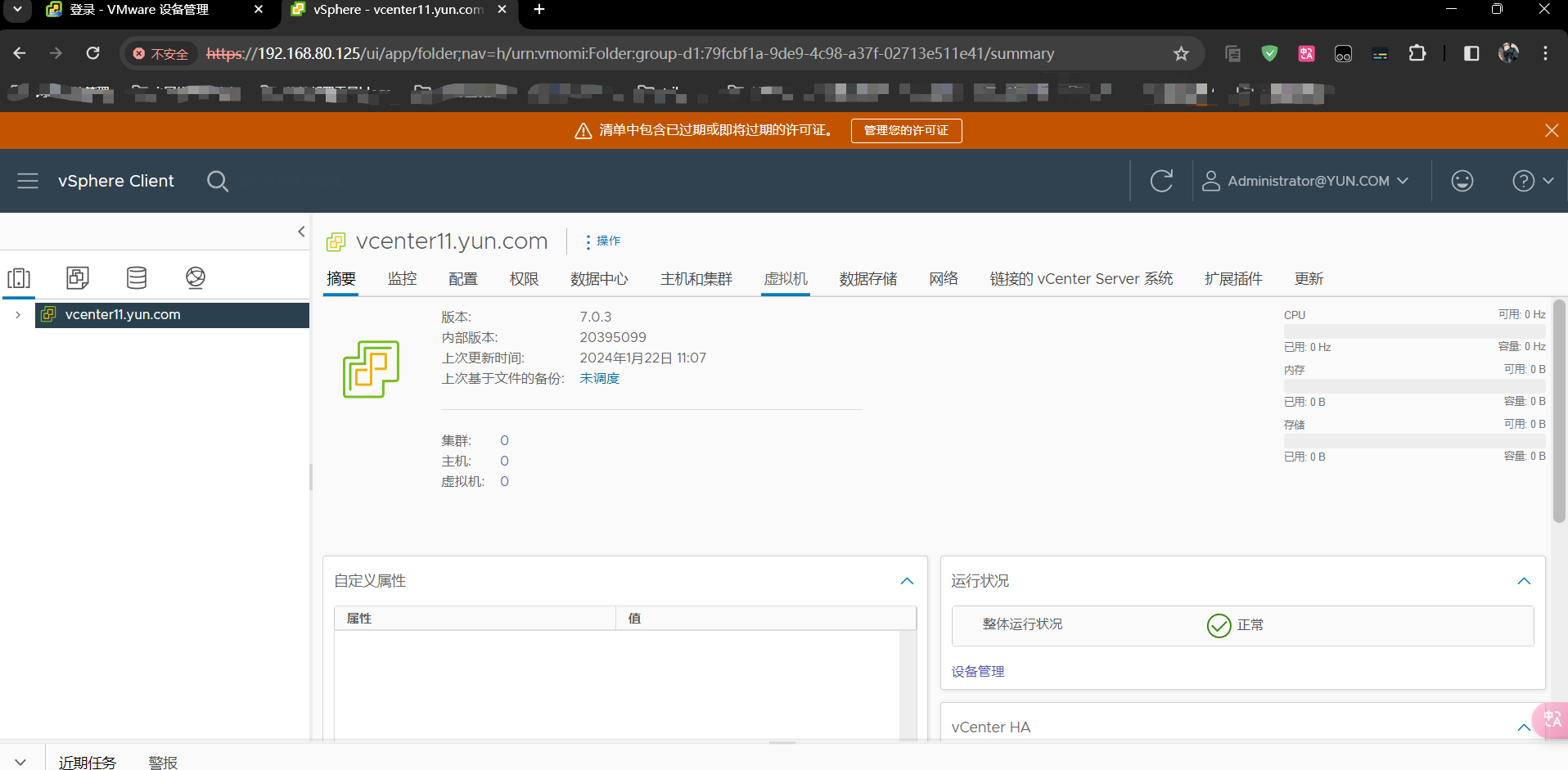
Task: Open the 网络 tab
Action: coord(944,279)
